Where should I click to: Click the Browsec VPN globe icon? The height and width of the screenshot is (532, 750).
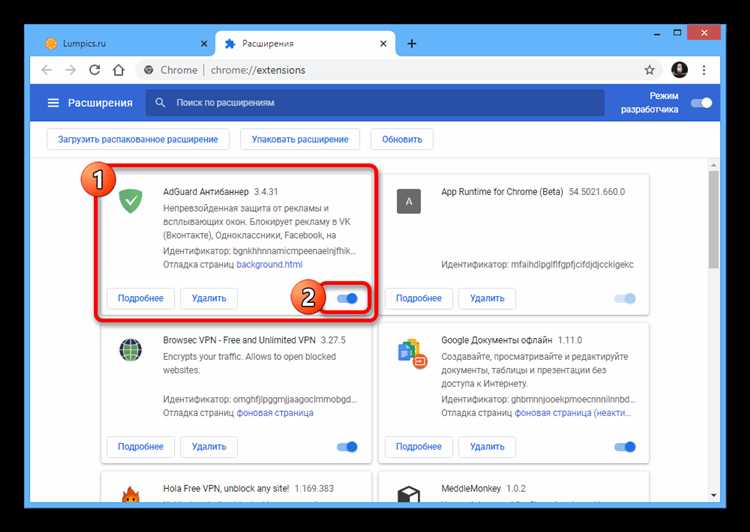pos(131,350)
